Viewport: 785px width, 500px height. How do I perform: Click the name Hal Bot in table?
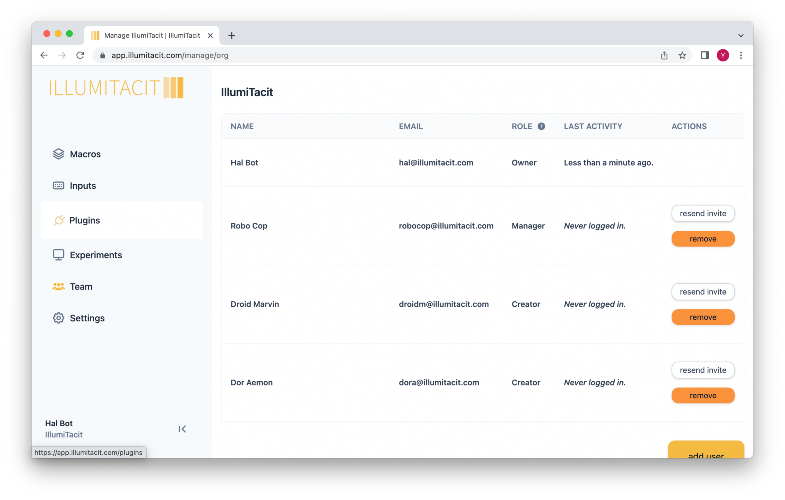pos(244,163)
